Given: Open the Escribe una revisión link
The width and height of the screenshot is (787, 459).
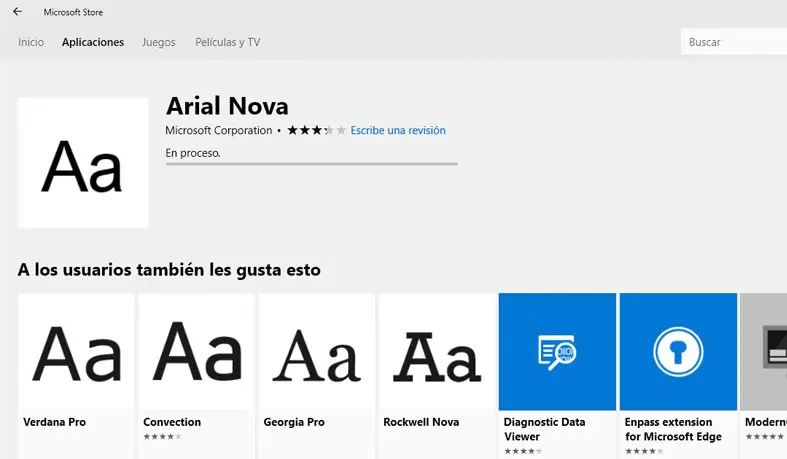Looking at the screenshot, I should (398, 130).
